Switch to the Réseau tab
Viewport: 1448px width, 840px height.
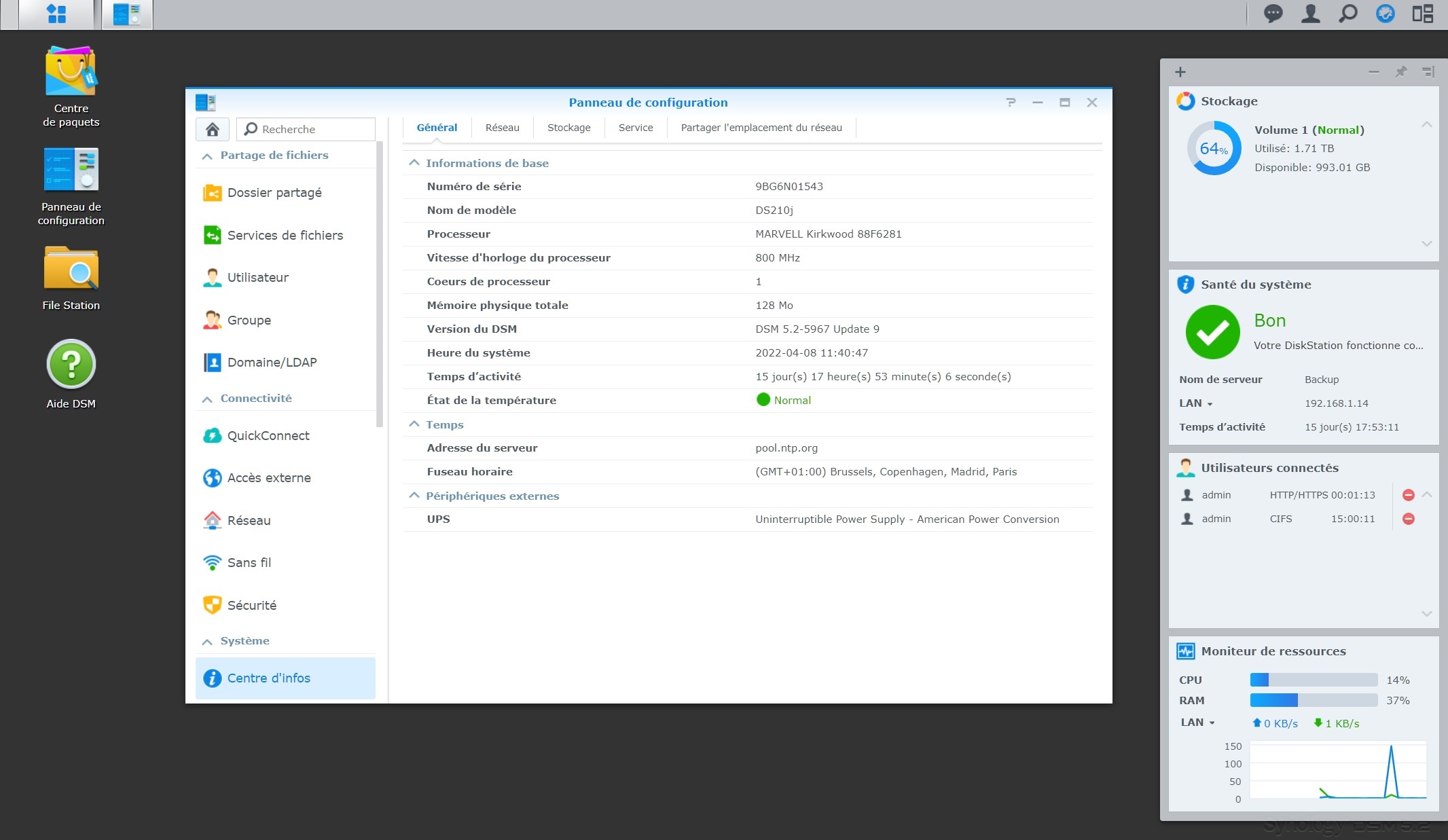[x=502, y=128]
